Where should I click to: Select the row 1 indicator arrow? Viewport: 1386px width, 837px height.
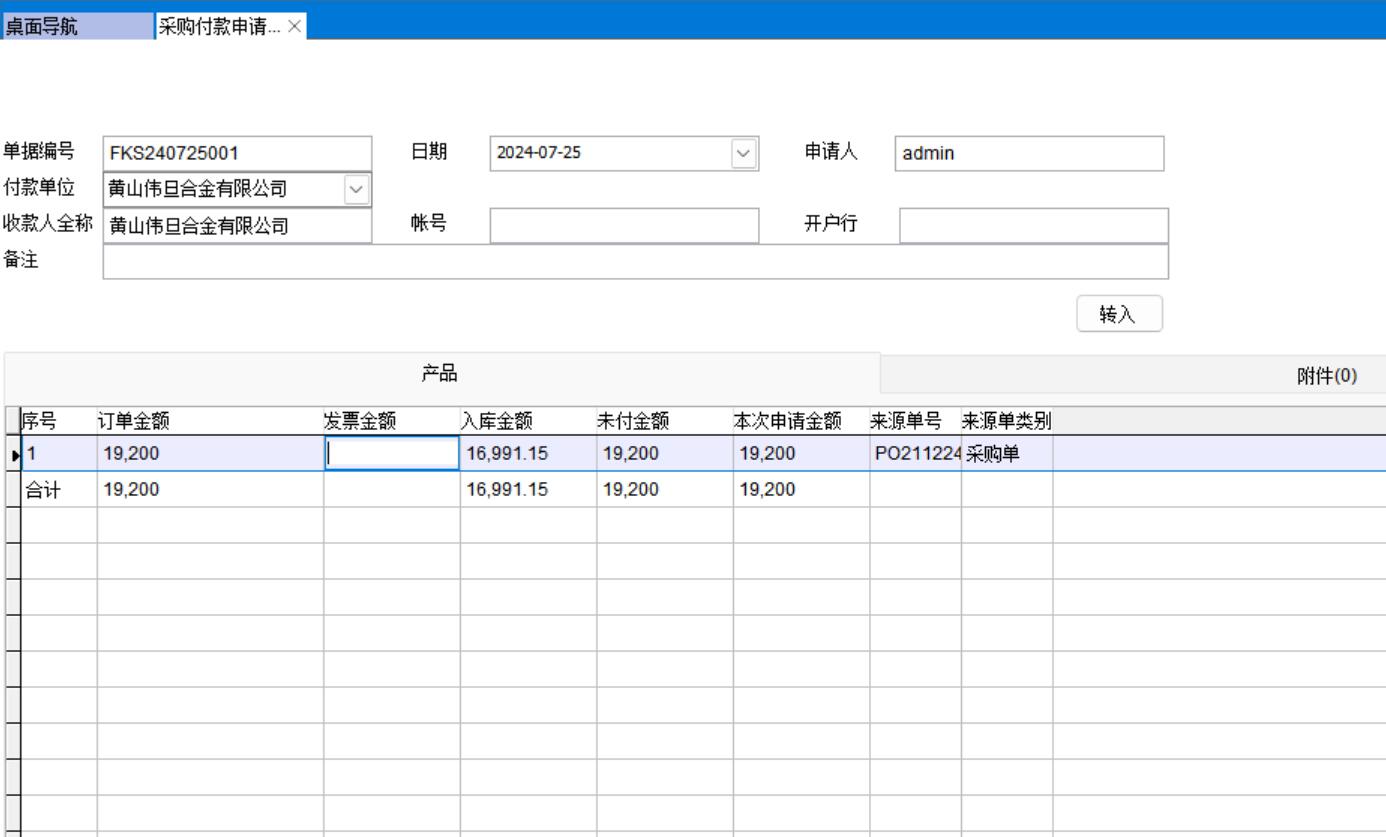tap(12, 454)
